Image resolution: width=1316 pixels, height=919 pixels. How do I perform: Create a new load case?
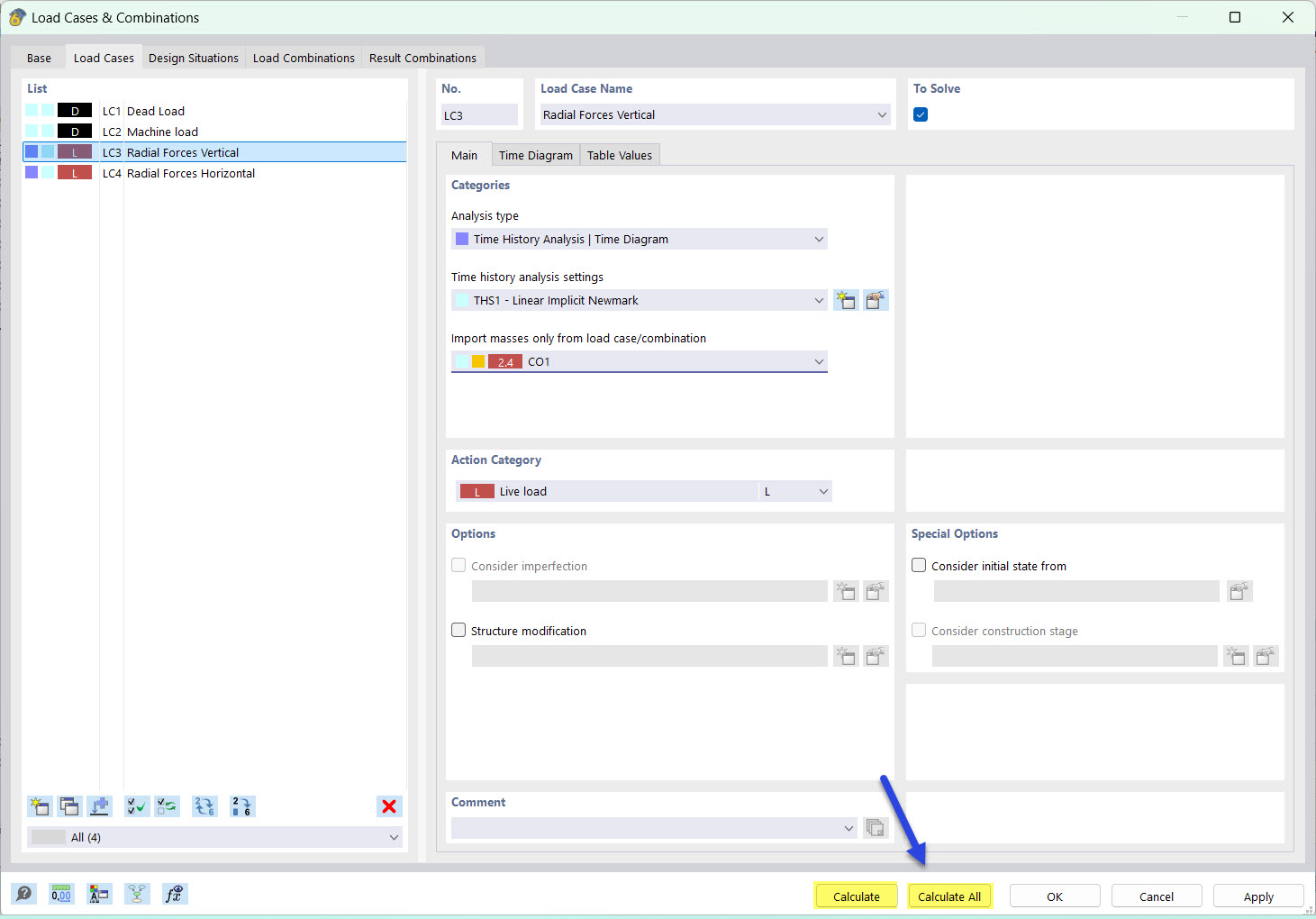click(40, 806)
